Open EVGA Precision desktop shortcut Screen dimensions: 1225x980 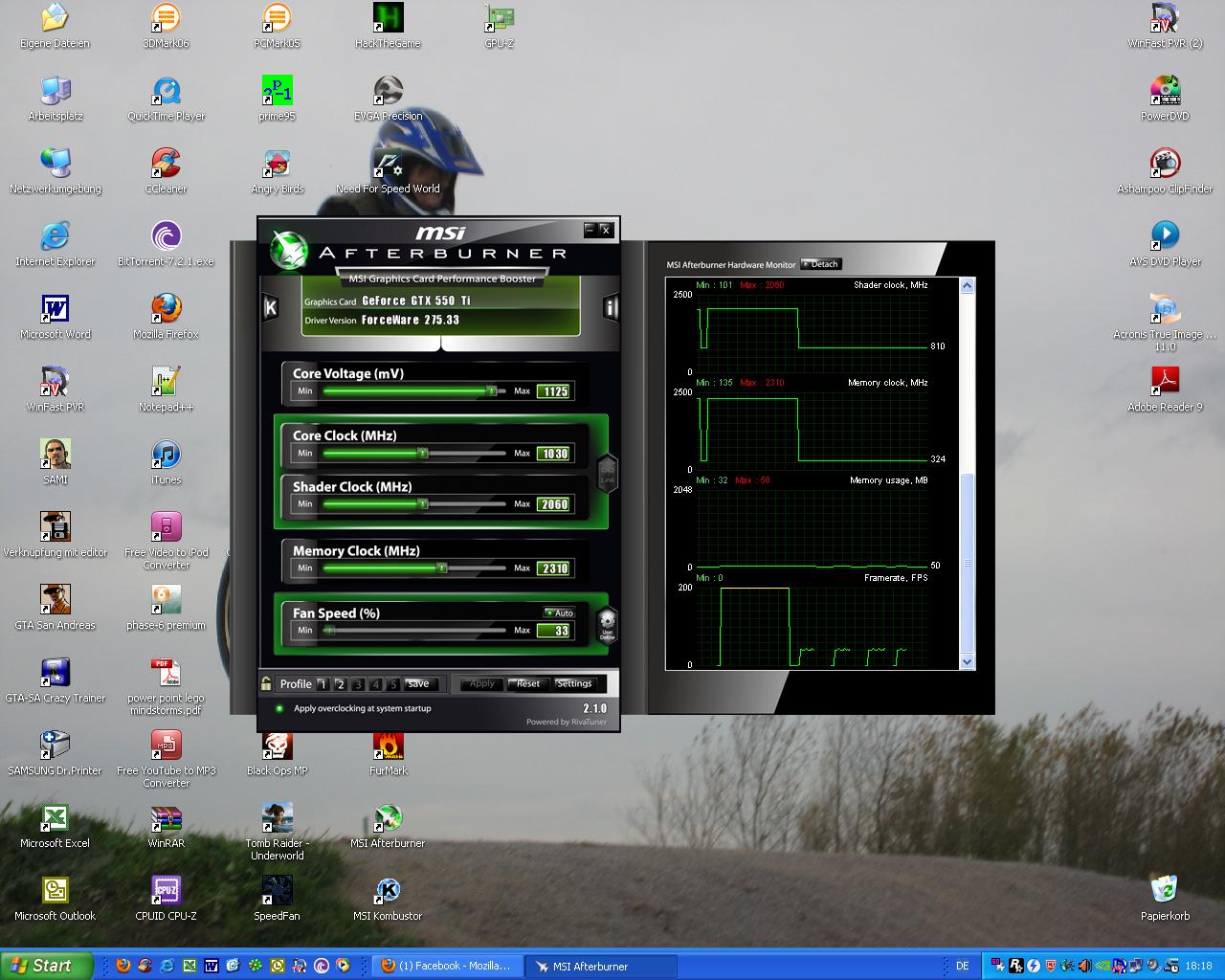(x=388, y=99)
